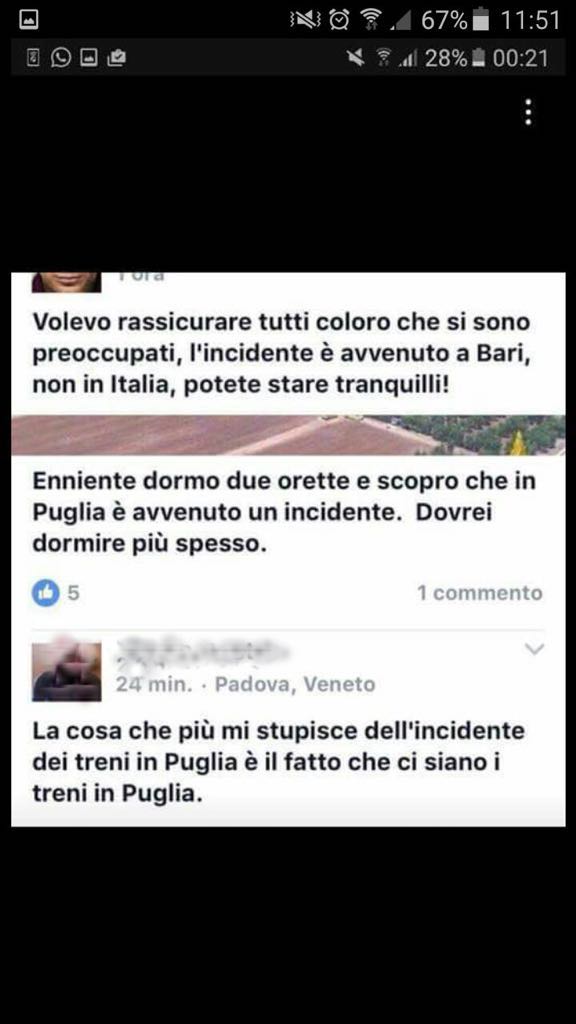Tap the alarm clock status icon
576x1024 pixels.
[339, 19]
